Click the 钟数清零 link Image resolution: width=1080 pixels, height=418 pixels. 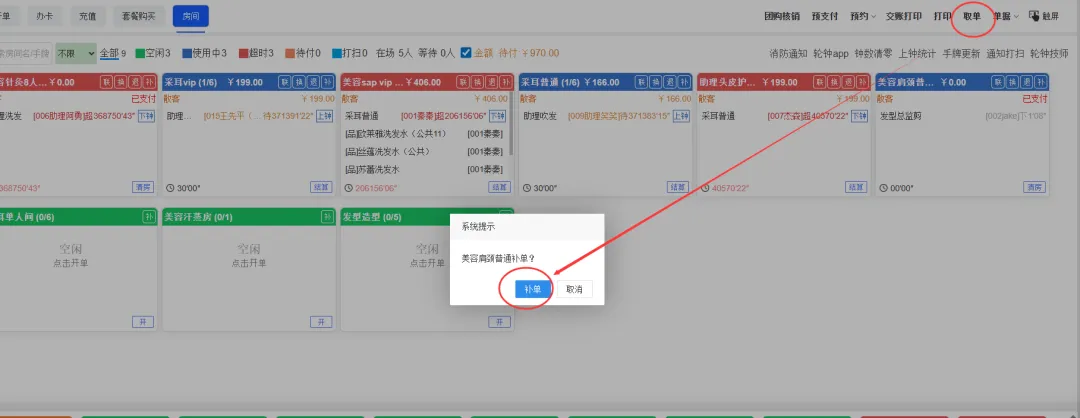pos(873,53)
